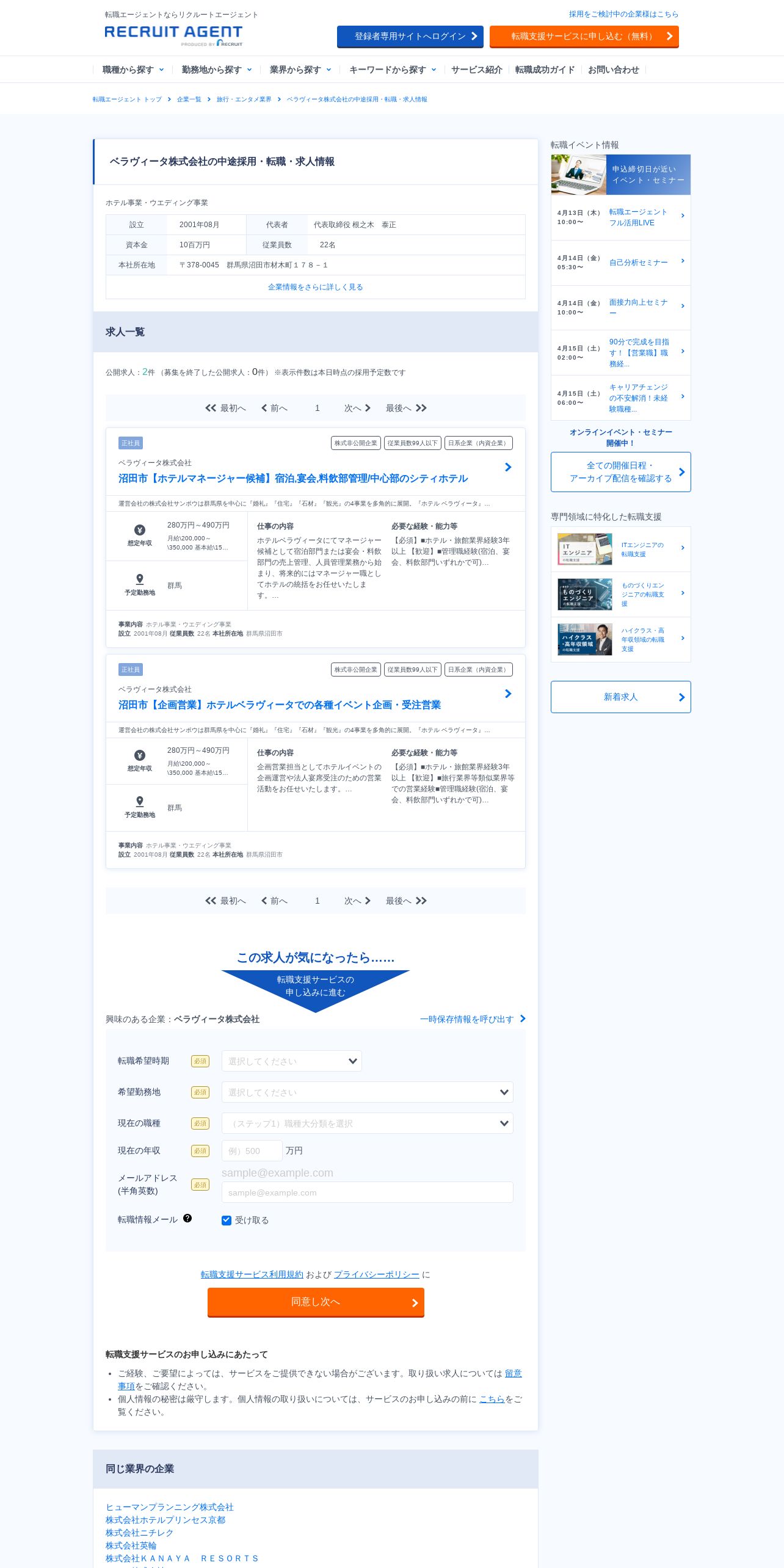Click the 現在の年収 input field

[252, 1150]
